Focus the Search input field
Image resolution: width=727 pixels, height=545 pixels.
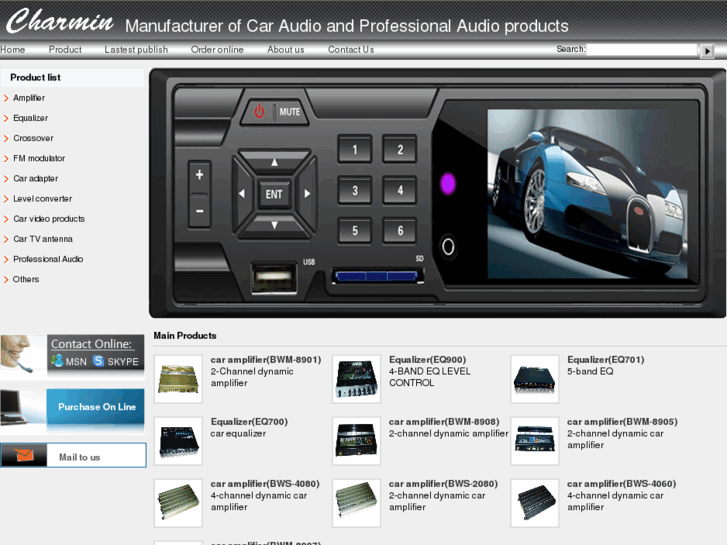point(642,50)
